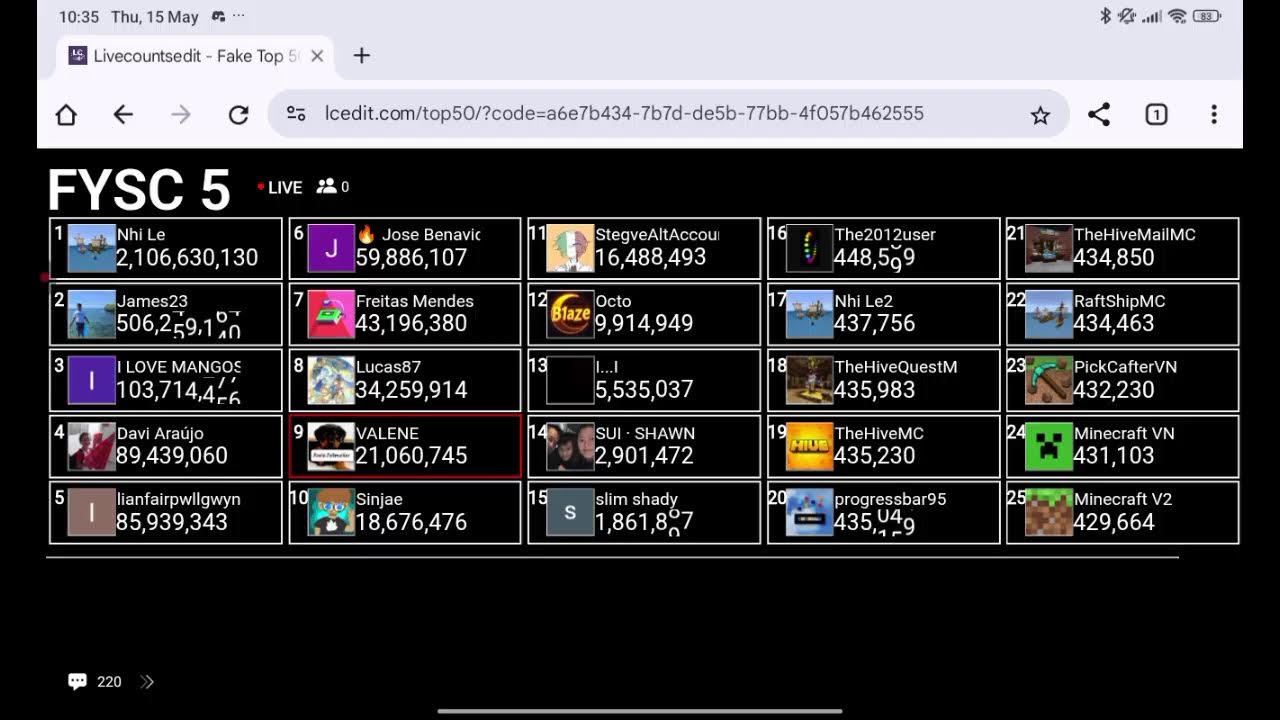This screenshot has height=720, width=1280.
Task: Expand chat with double chevron
Action: point(147,682)
